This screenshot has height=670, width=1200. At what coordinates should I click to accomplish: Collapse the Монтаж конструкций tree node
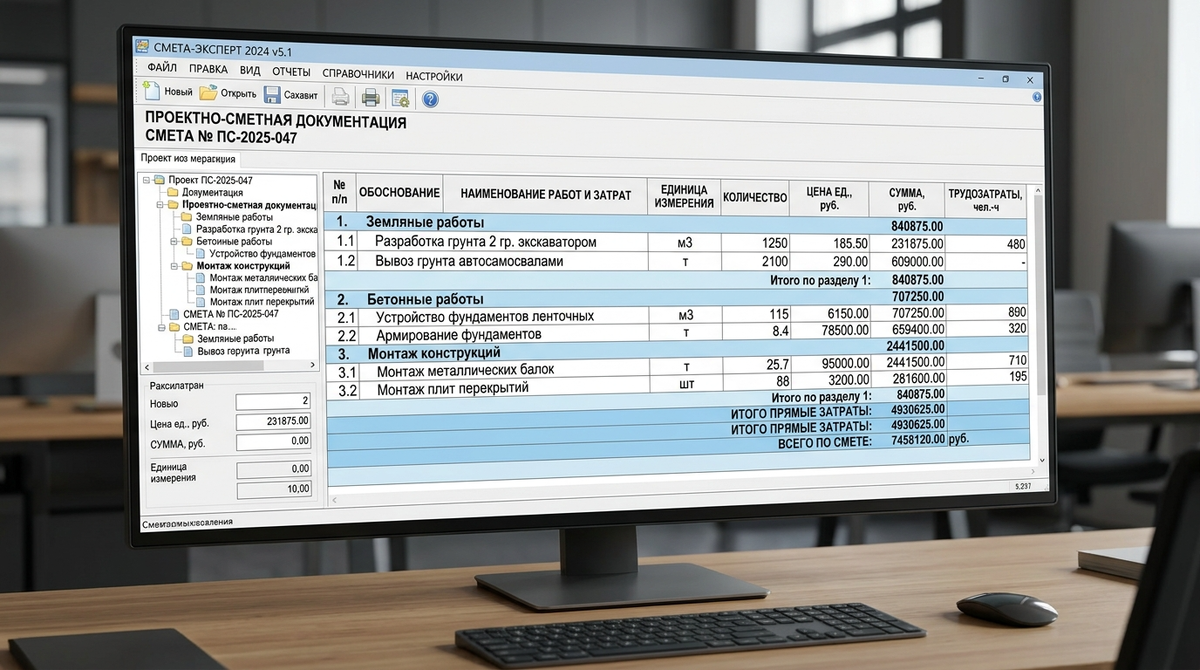pyautogui.click(x=174, y=266)
